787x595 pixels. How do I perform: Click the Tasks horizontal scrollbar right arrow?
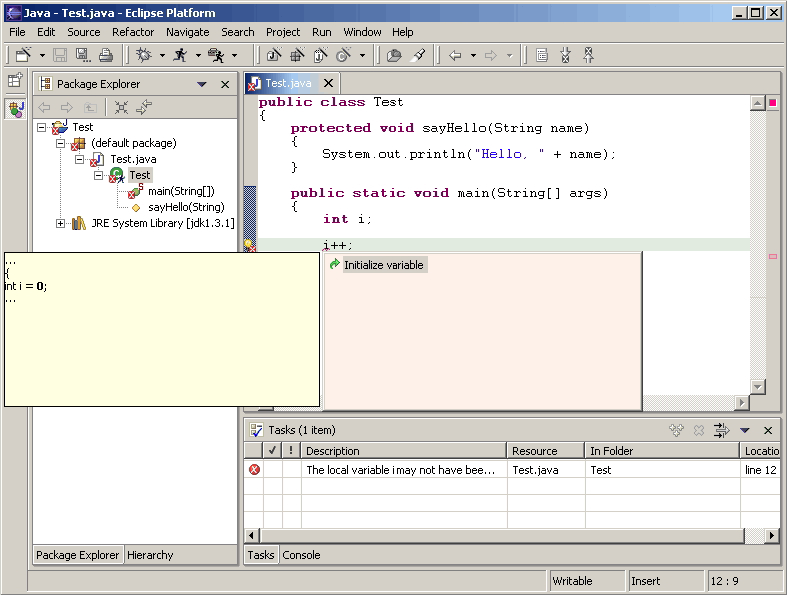pyautogui.click(x=772, y=536)
